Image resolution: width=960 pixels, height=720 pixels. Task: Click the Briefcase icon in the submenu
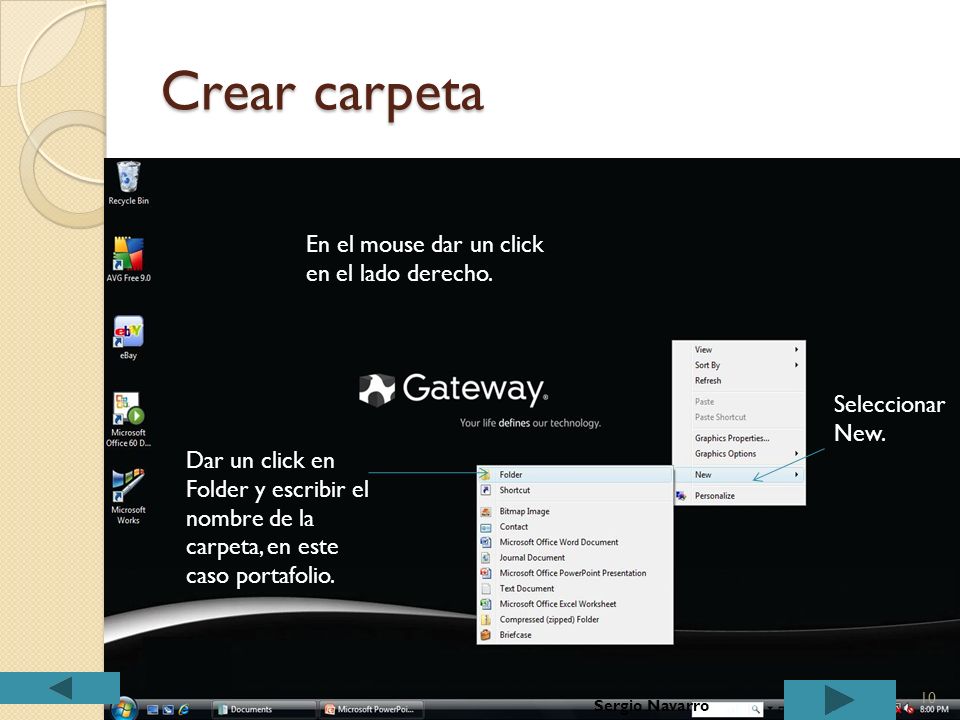(486, 635)
